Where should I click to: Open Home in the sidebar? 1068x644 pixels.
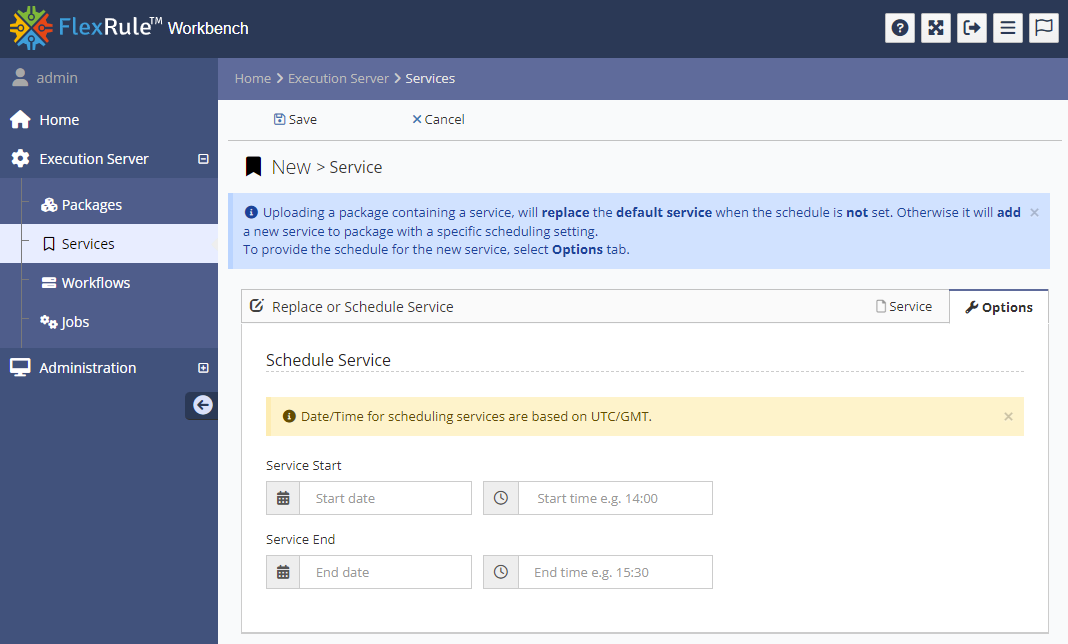click(x=59, y=120)
